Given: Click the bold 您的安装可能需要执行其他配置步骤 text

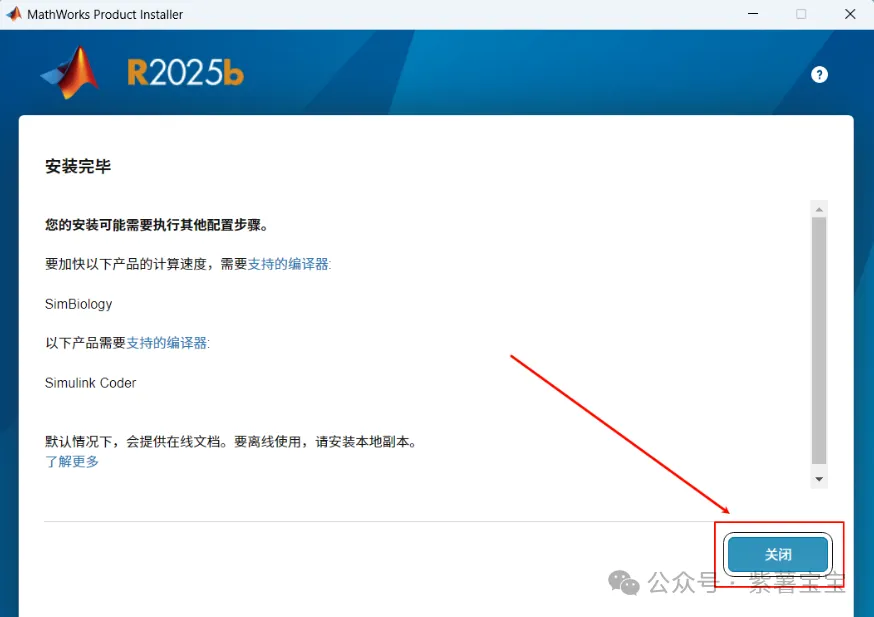Looking at the screenshot, I should [x=156, y=225].
